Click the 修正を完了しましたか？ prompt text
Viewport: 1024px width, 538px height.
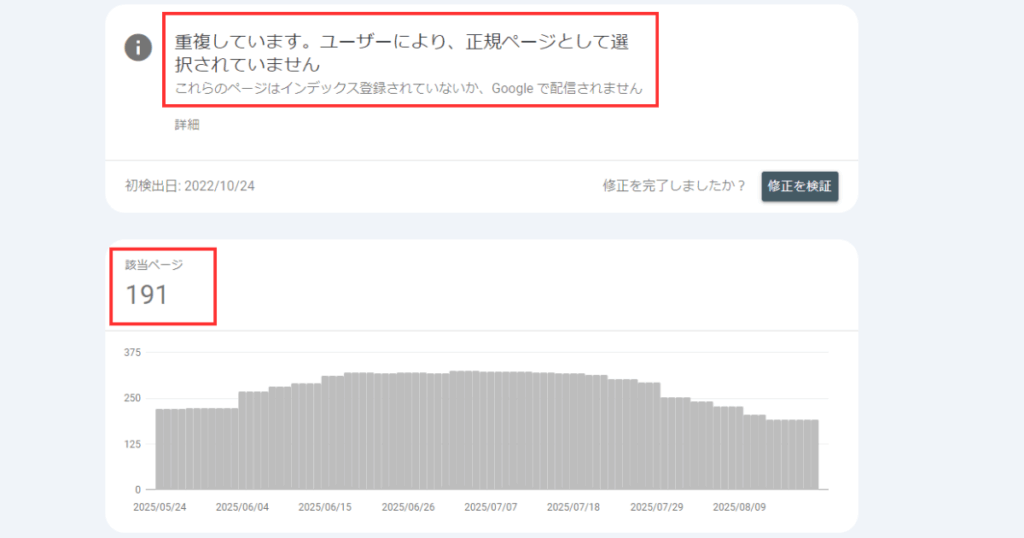[674, 186]
